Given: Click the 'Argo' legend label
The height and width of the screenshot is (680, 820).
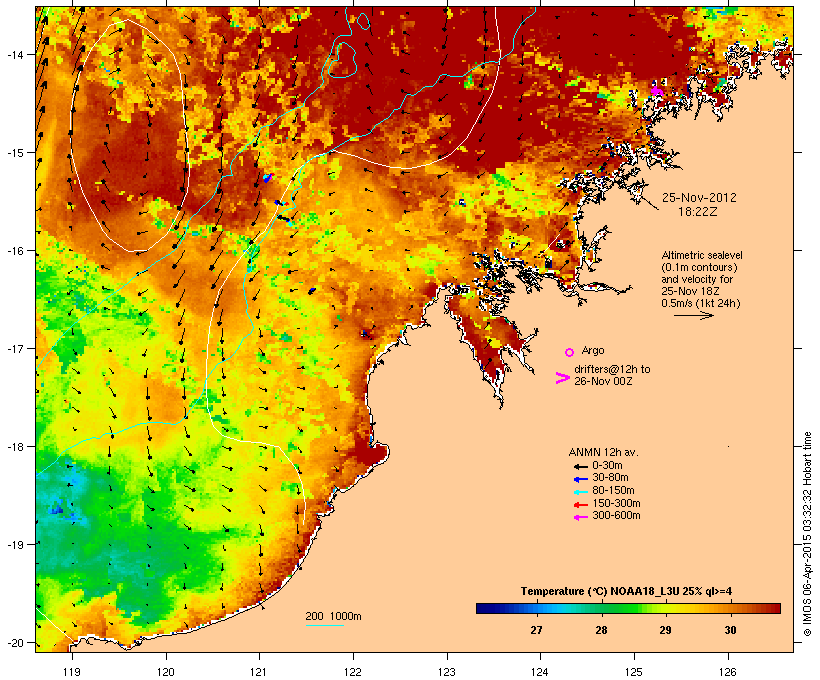Looking at the screenshot, I should tap(593, 350).
